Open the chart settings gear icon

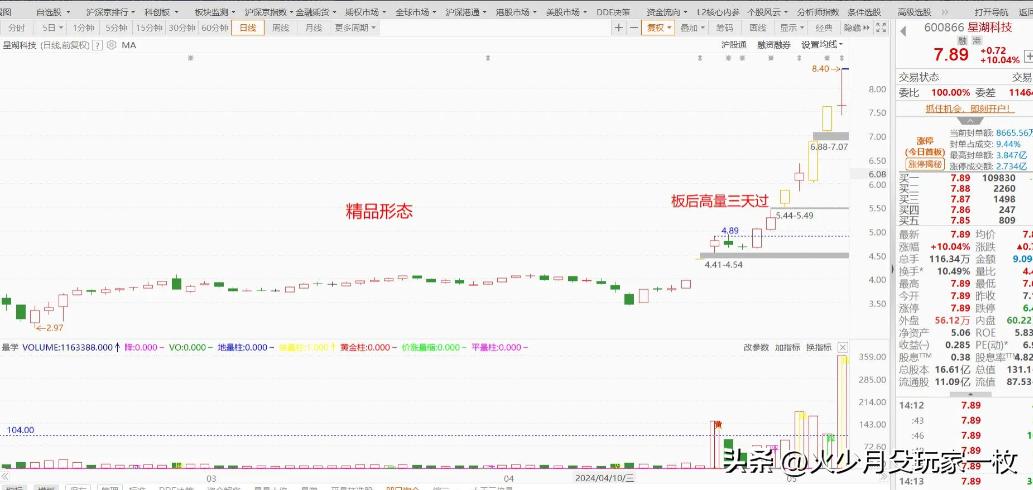111,45
